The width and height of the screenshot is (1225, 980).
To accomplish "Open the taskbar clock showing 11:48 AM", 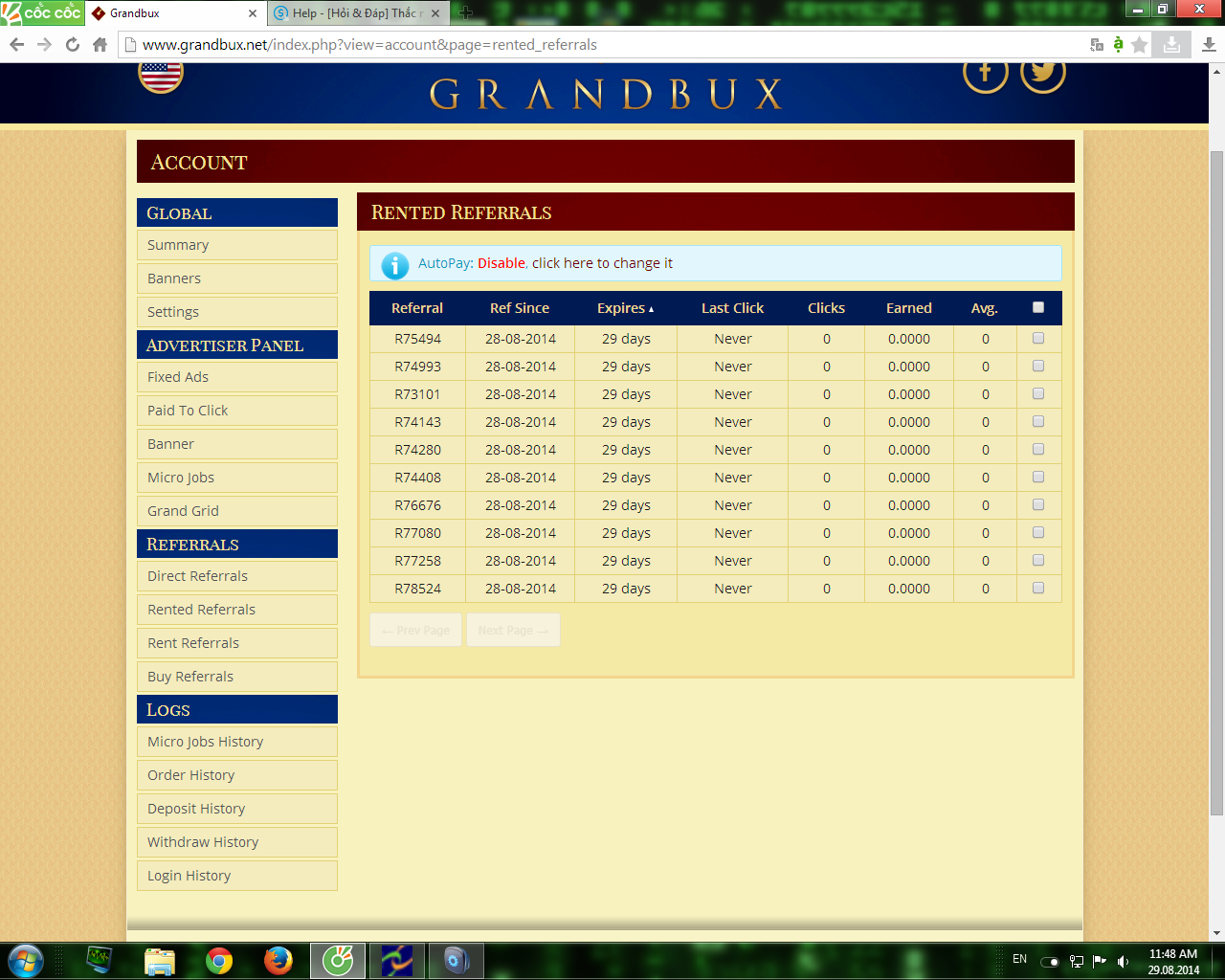I will [1173, 962].
